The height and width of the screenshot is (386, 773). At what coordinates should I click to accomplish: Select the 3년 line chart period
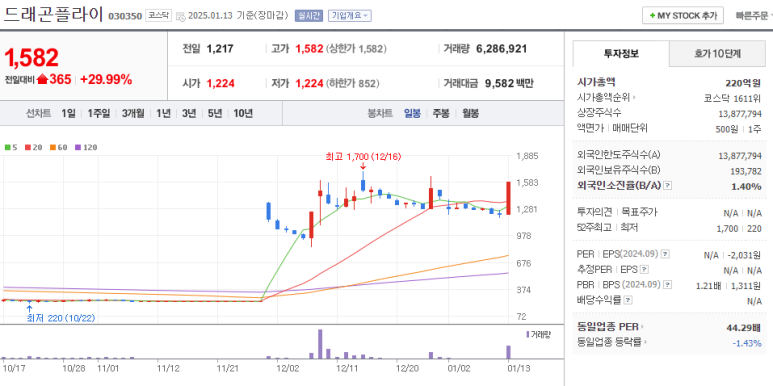tap(189, 113)
